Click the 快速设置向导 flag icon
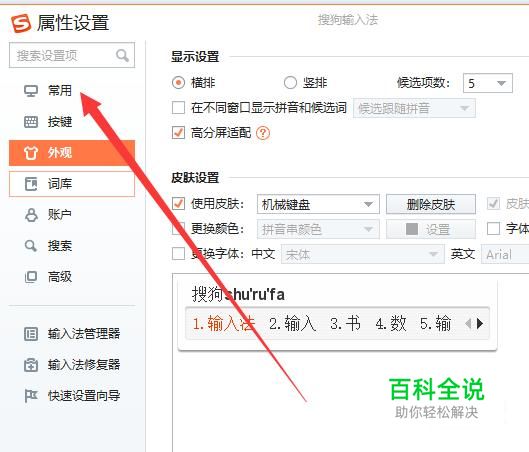The image size is (529, 452). coord(31,396)
